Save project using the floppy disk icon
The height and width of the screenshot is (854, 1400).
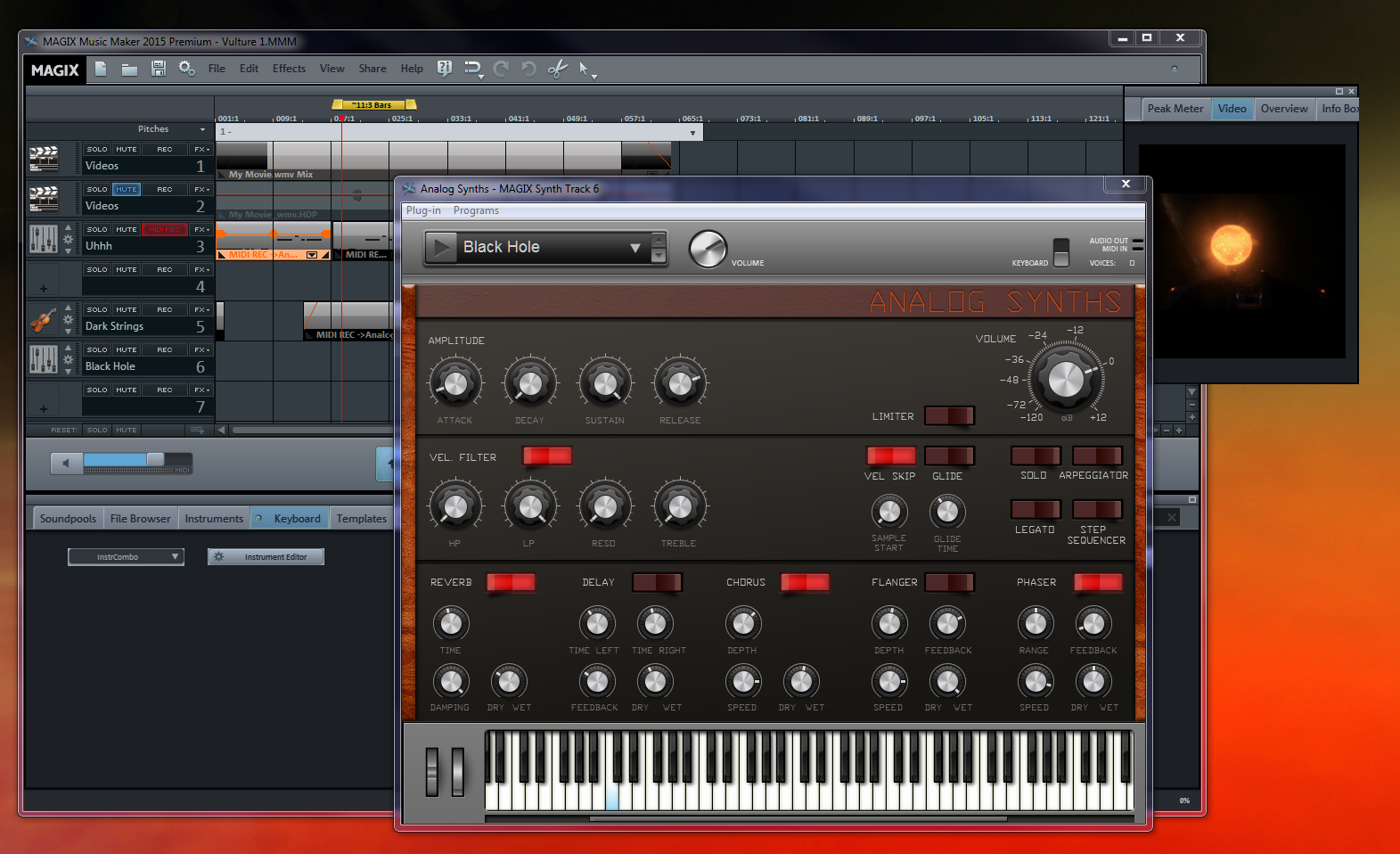click(159, 69)
